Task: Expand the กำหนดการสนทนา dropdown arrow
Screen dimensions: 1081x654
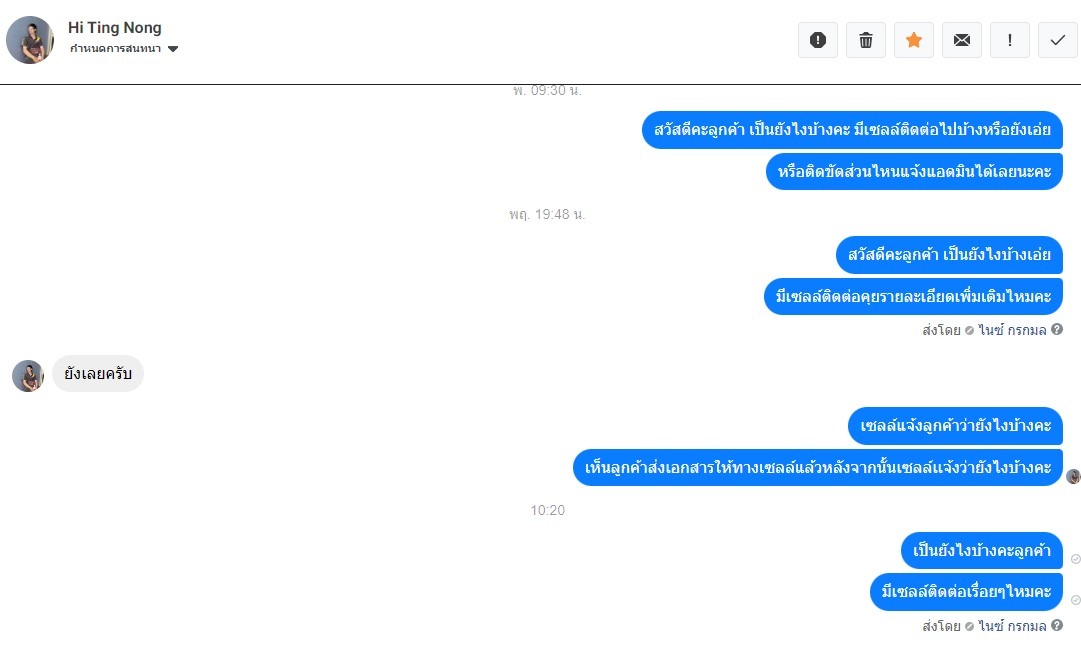Action: 173,49
